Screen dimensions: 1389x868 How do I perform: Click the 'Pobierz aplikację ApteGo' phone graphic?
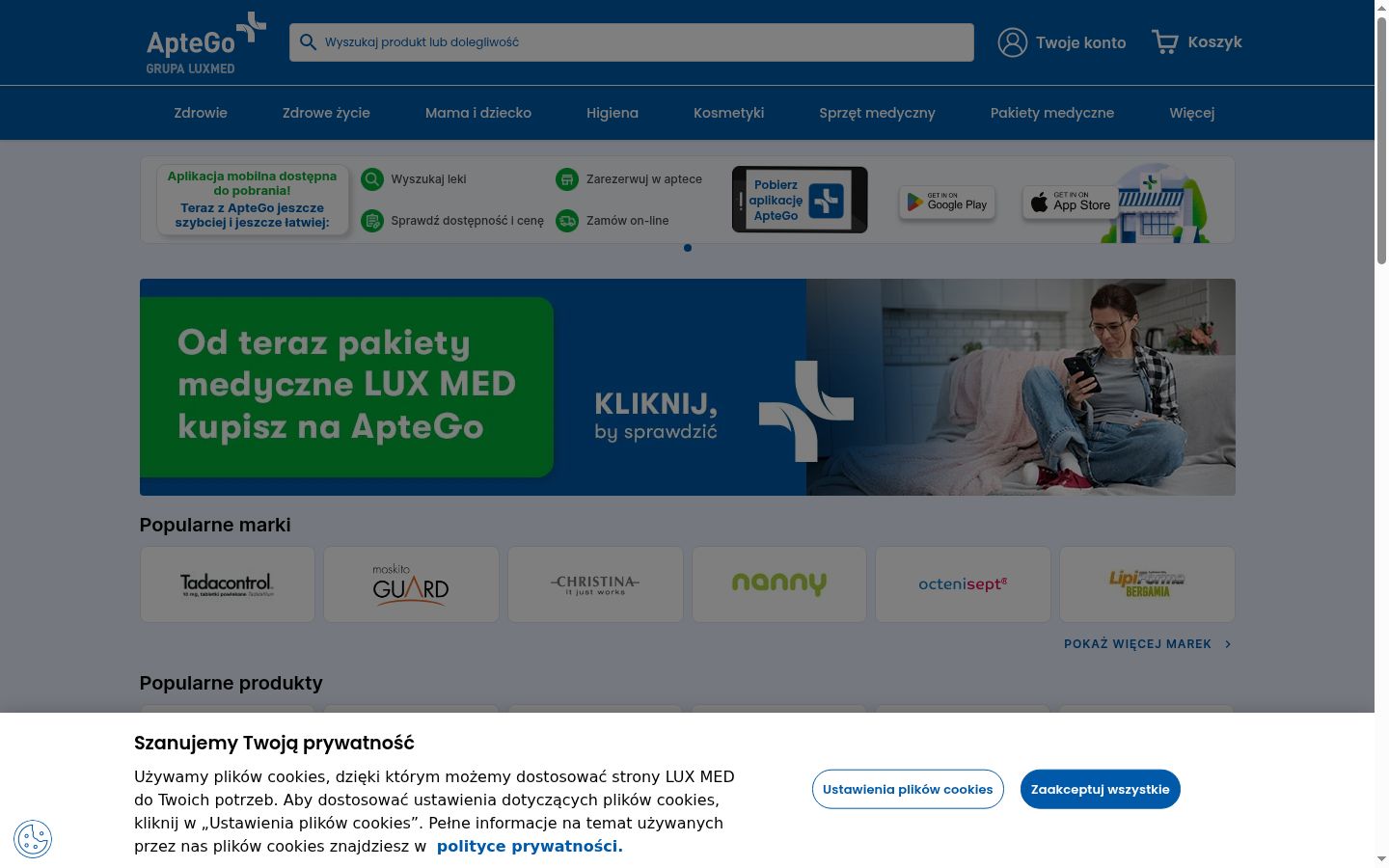800,200
